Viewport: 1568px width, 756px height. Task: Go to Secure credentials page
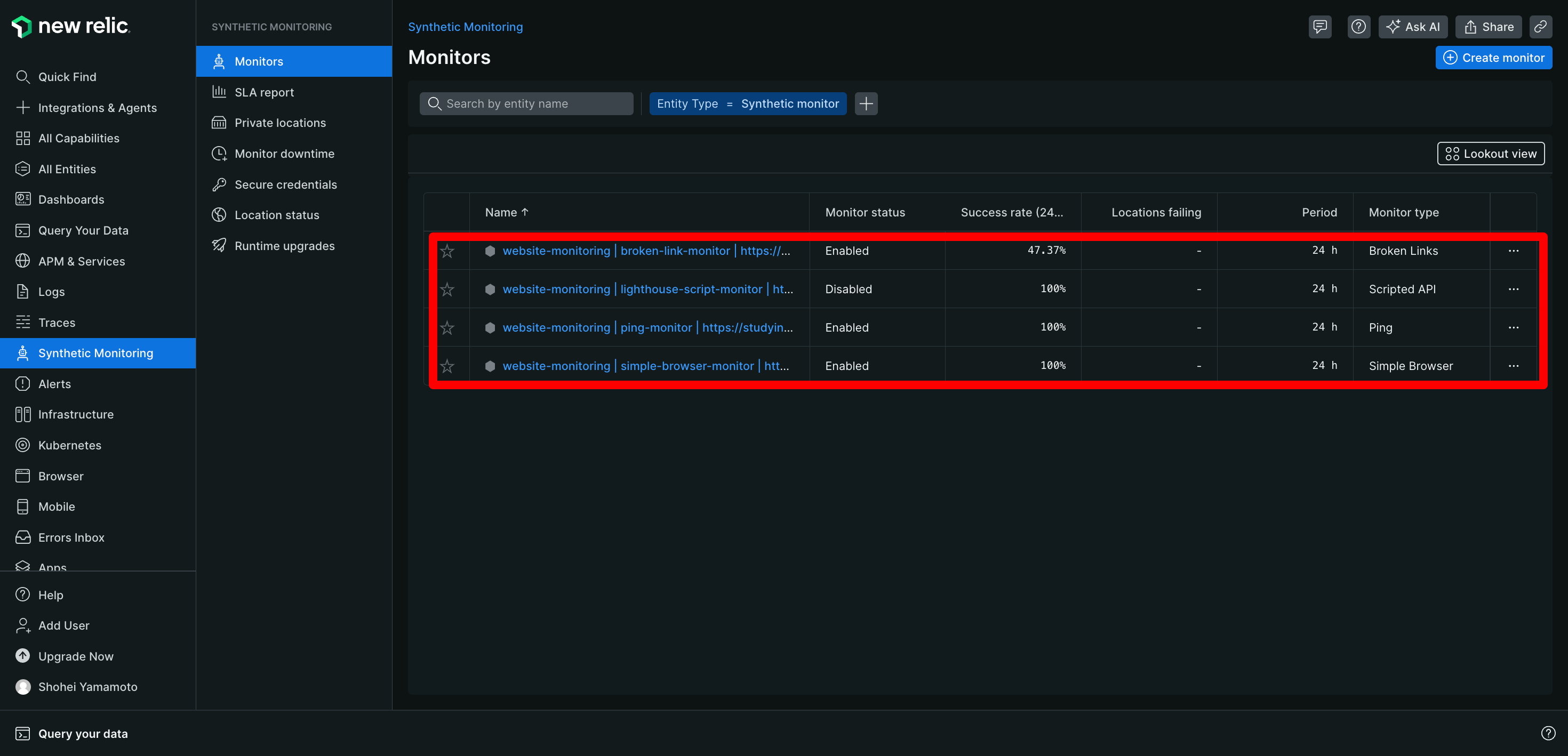(x=285, y=184)
